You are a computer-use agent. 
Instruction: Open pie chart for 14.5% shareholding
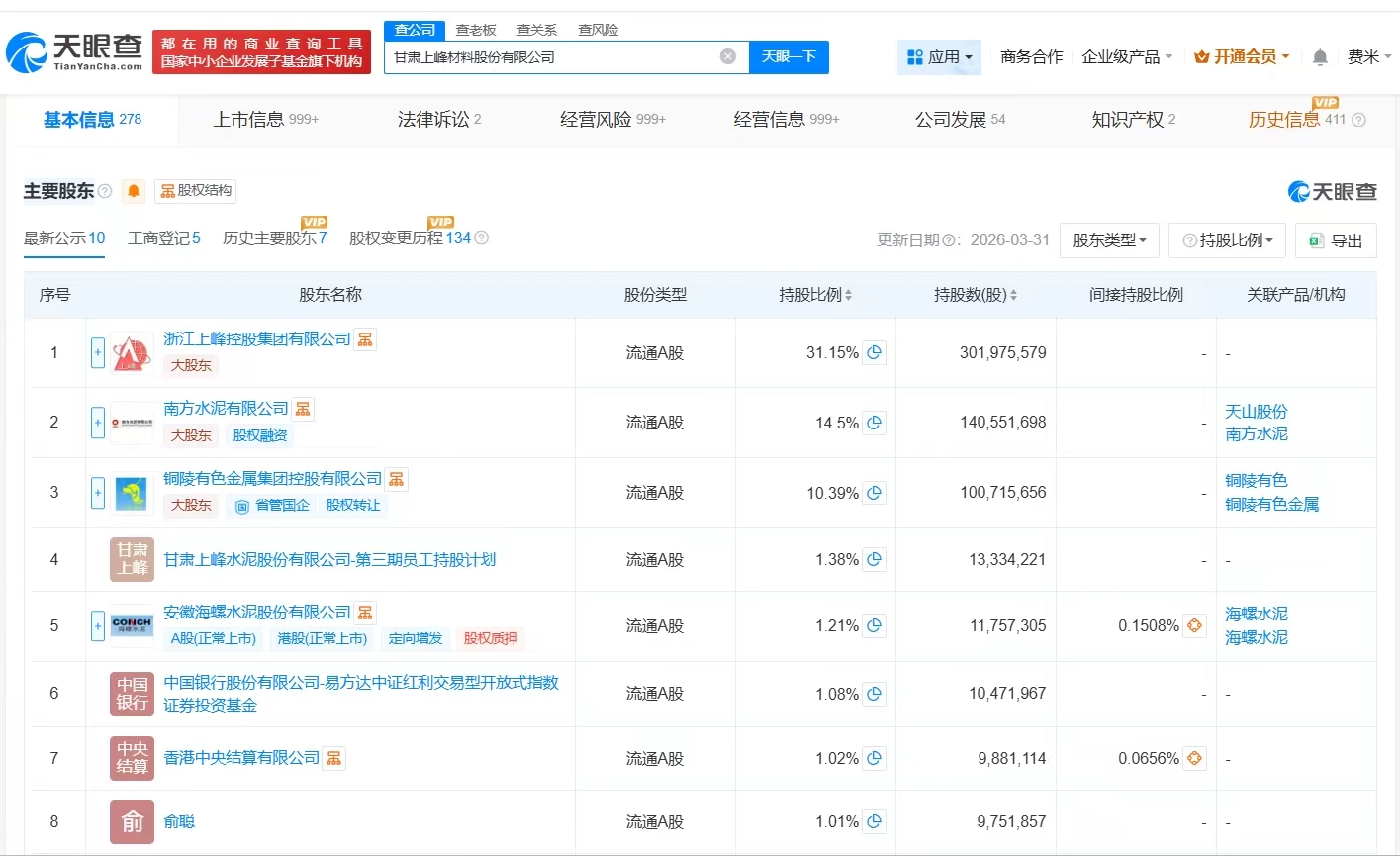[875, 423]
